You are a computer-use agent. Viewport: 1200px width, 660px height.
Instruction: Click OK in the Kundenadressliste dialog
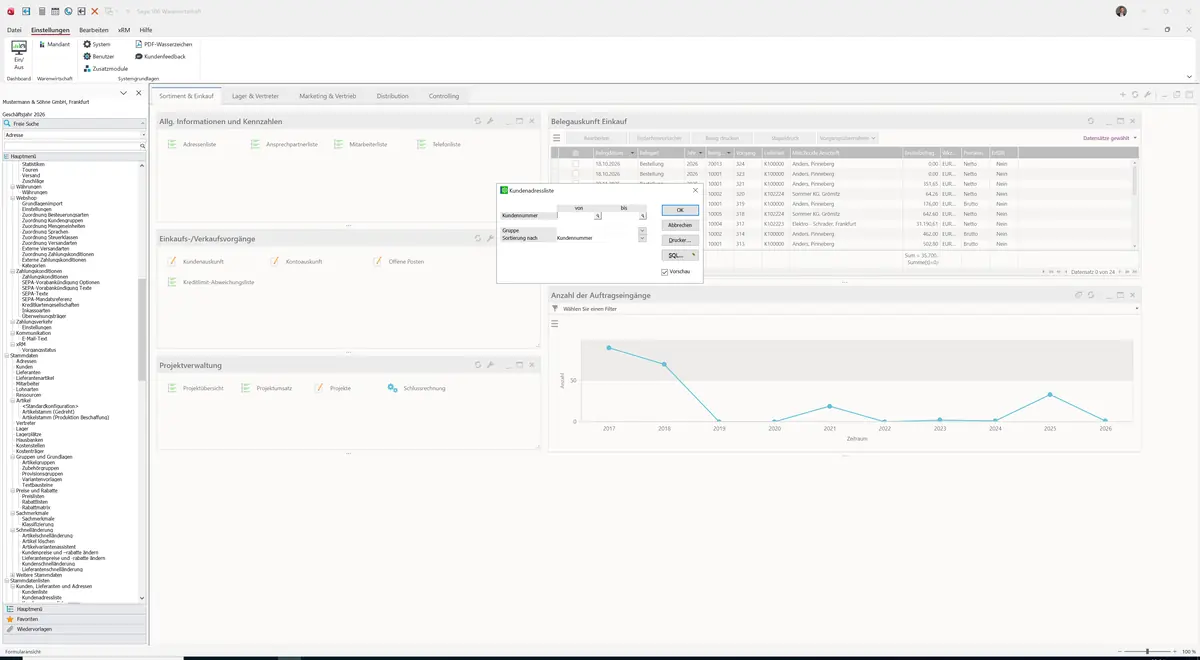pos(680,210)
